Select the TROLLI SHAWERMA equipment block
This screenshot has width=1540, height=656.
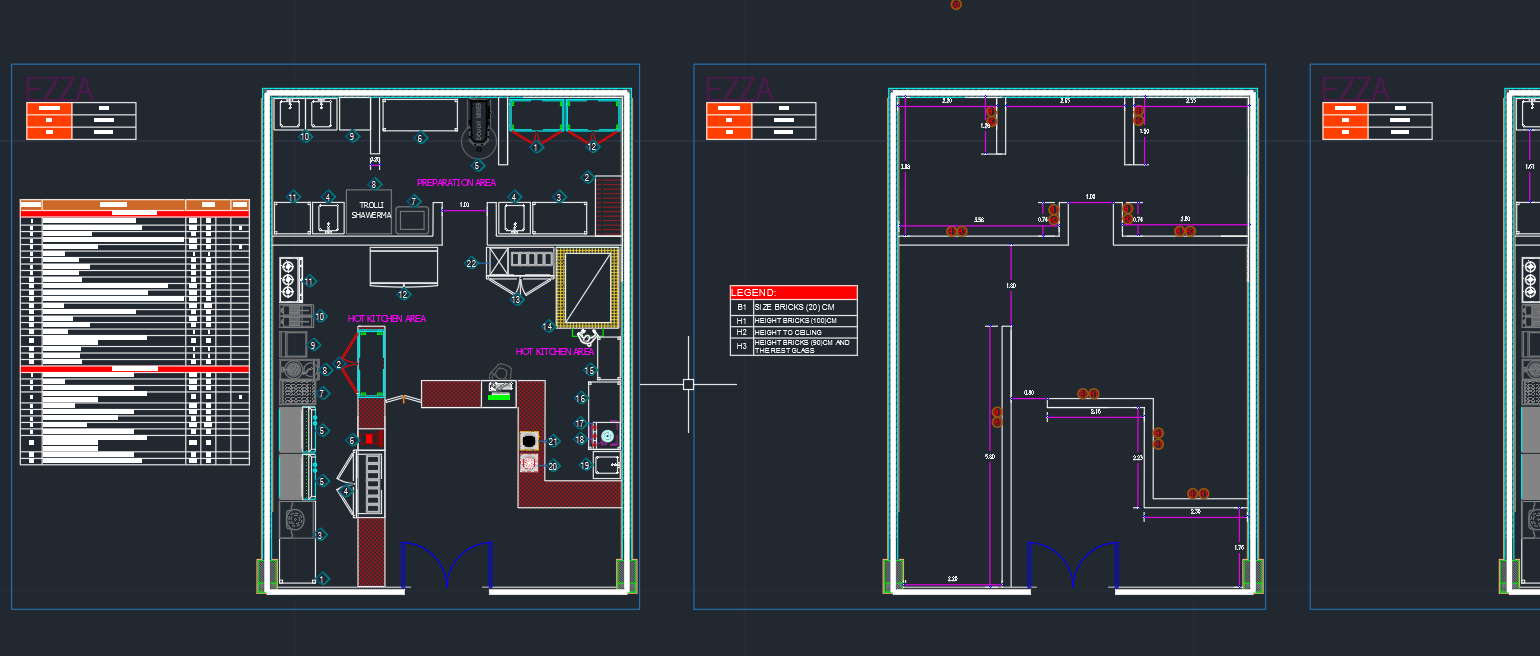pos(370,212)
